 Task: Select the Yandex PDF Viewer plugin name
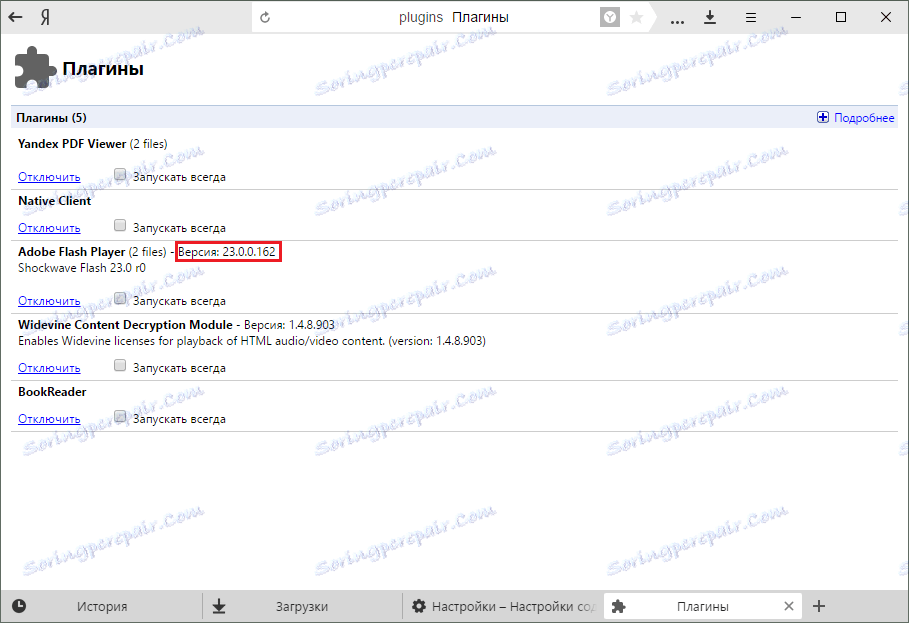click(x=72, y=144)
